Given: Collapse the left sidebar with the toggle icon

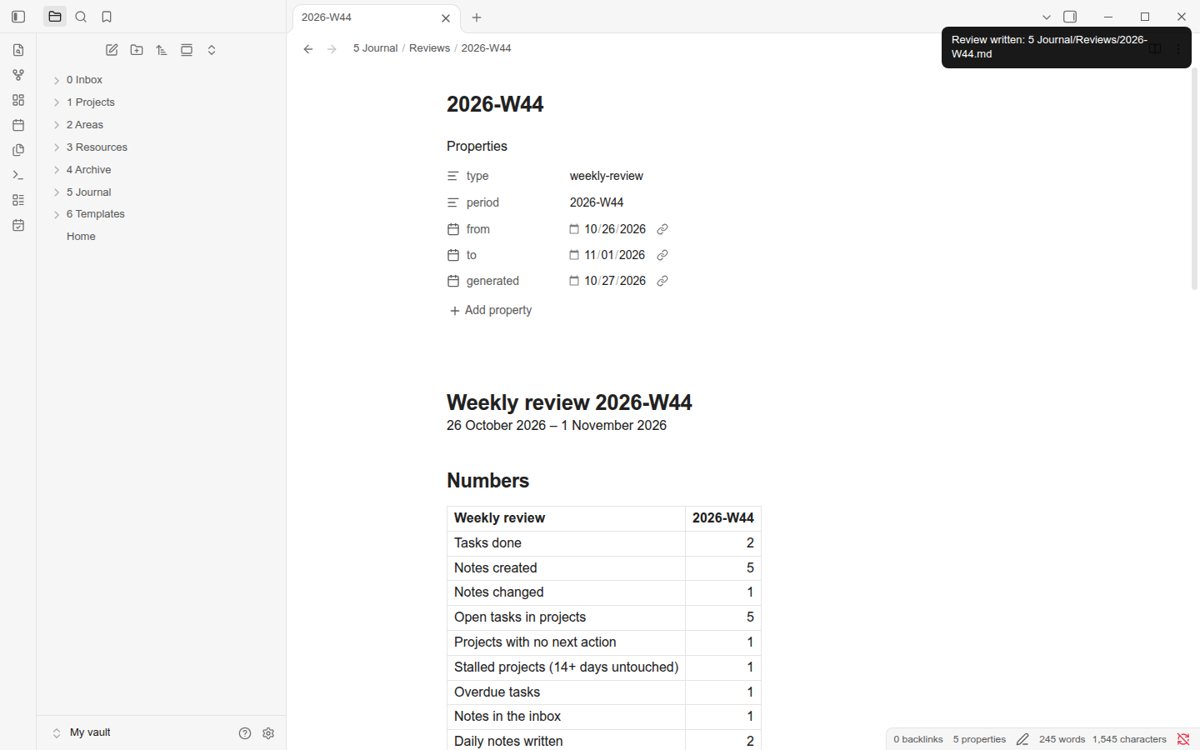Looking at the screenshot, I should (x=18, y=17).
